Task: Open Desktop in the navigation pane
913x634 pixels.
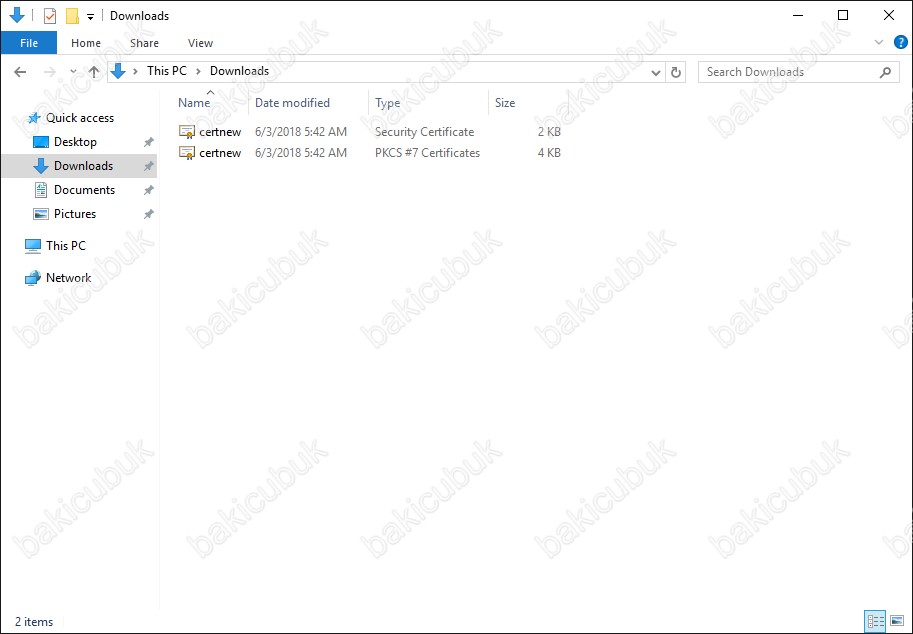Action: 75,142
